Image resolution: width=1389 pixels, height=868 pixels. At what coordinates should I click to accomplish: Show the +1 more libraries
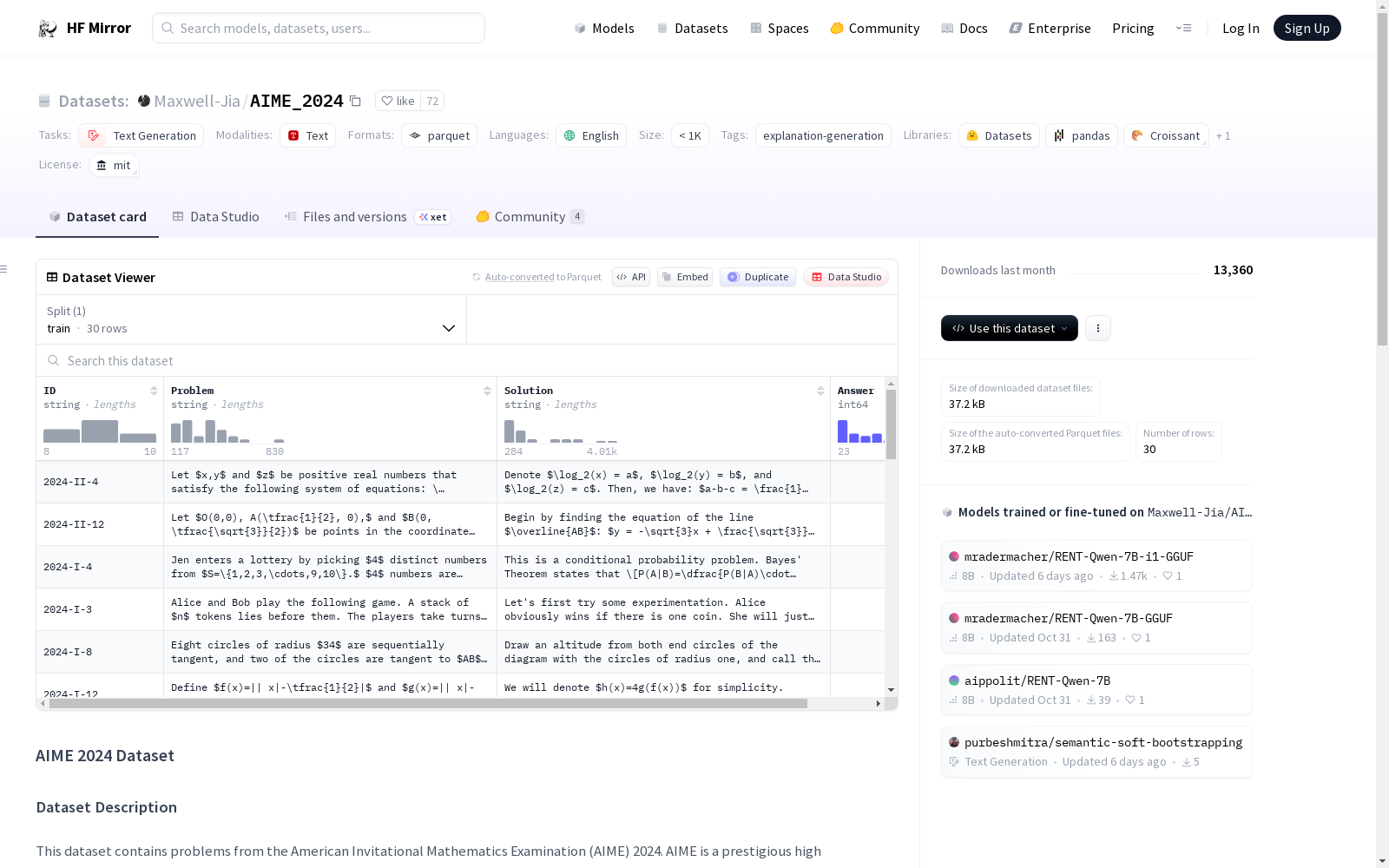click(x=1223, y=135)
